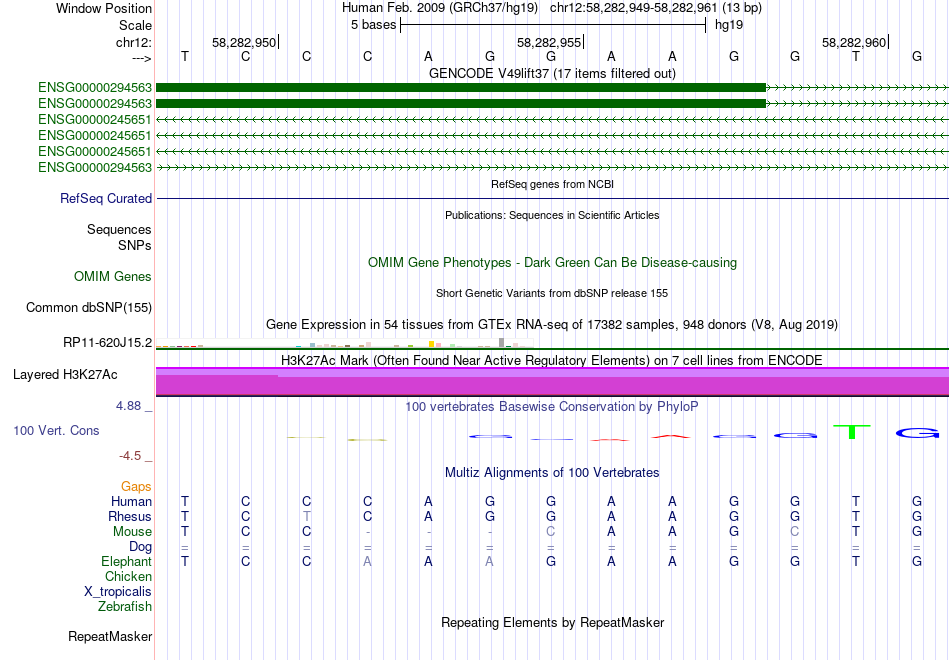The width and height of the screenshot is (950, 660).
Task: Click the RepeatMasker track label
Action: tap(110, 636)
